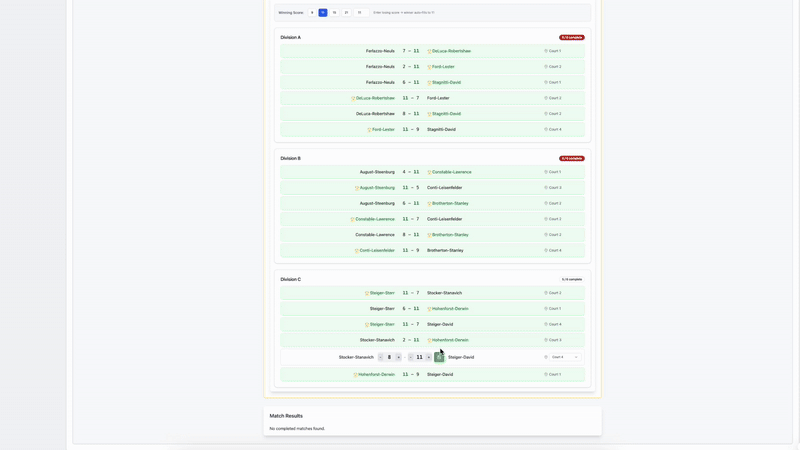
Task: Open August-Steenburg 11 – 5 Conti-Leisenfelder match row
Action: (432, 188)
